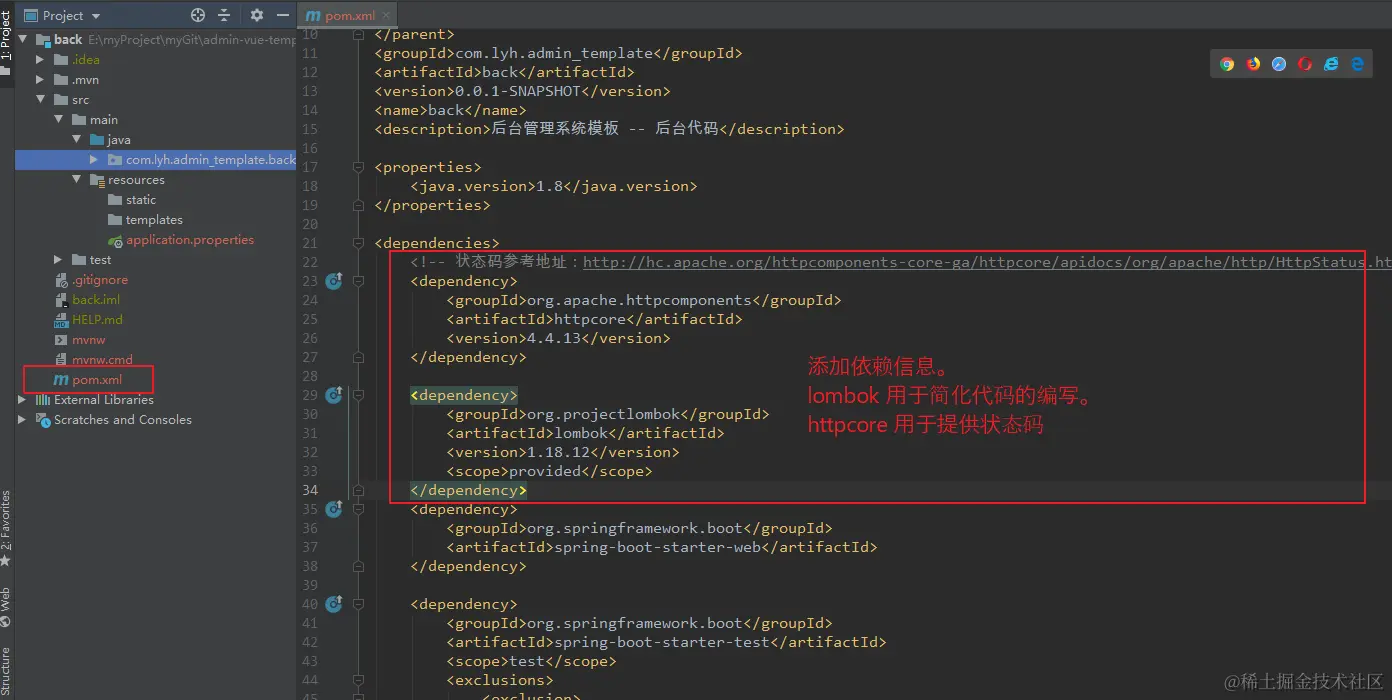Screen dimensions: 1392x700
Task: Open pom.xml in Internet Explorer icon
Action: coord(1331,64)
